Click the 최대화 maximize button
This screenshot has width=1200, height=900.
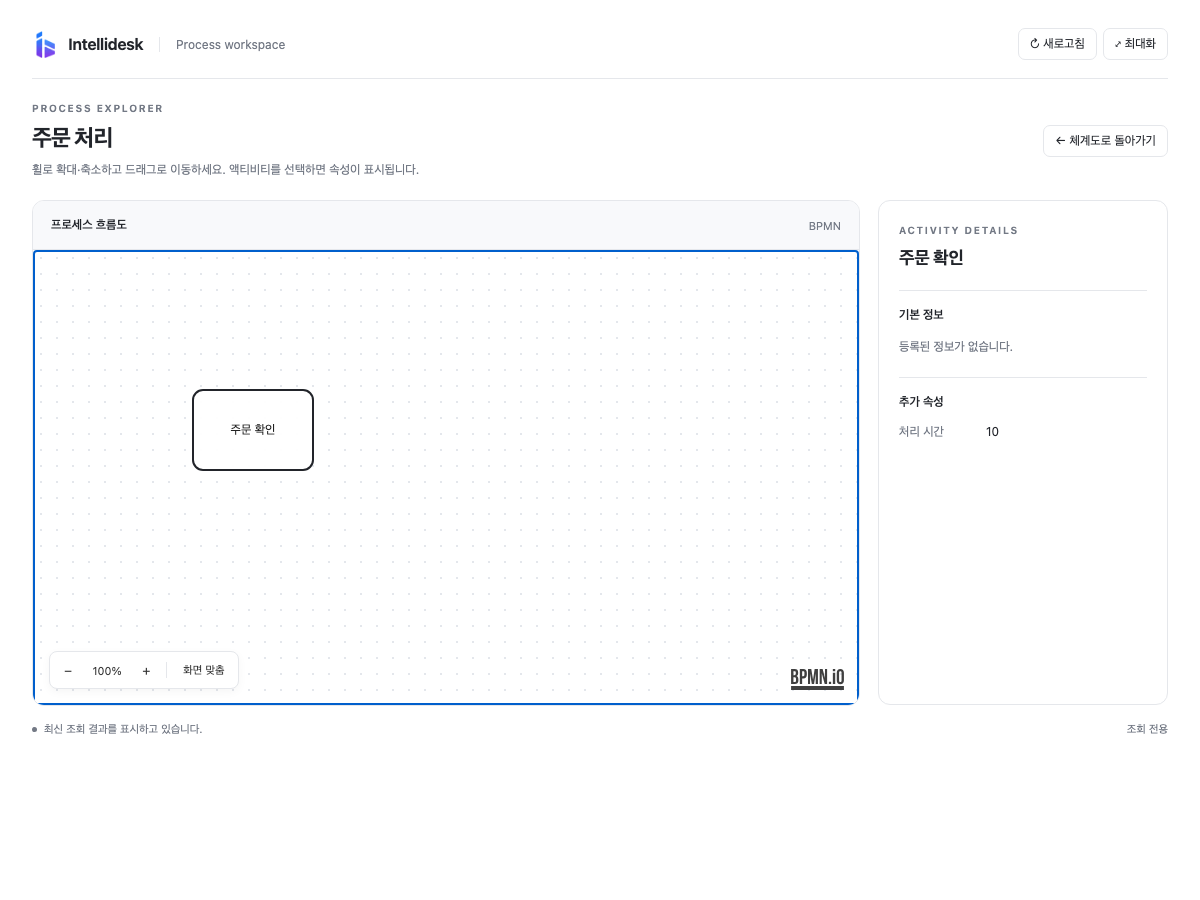[1135, 44]
